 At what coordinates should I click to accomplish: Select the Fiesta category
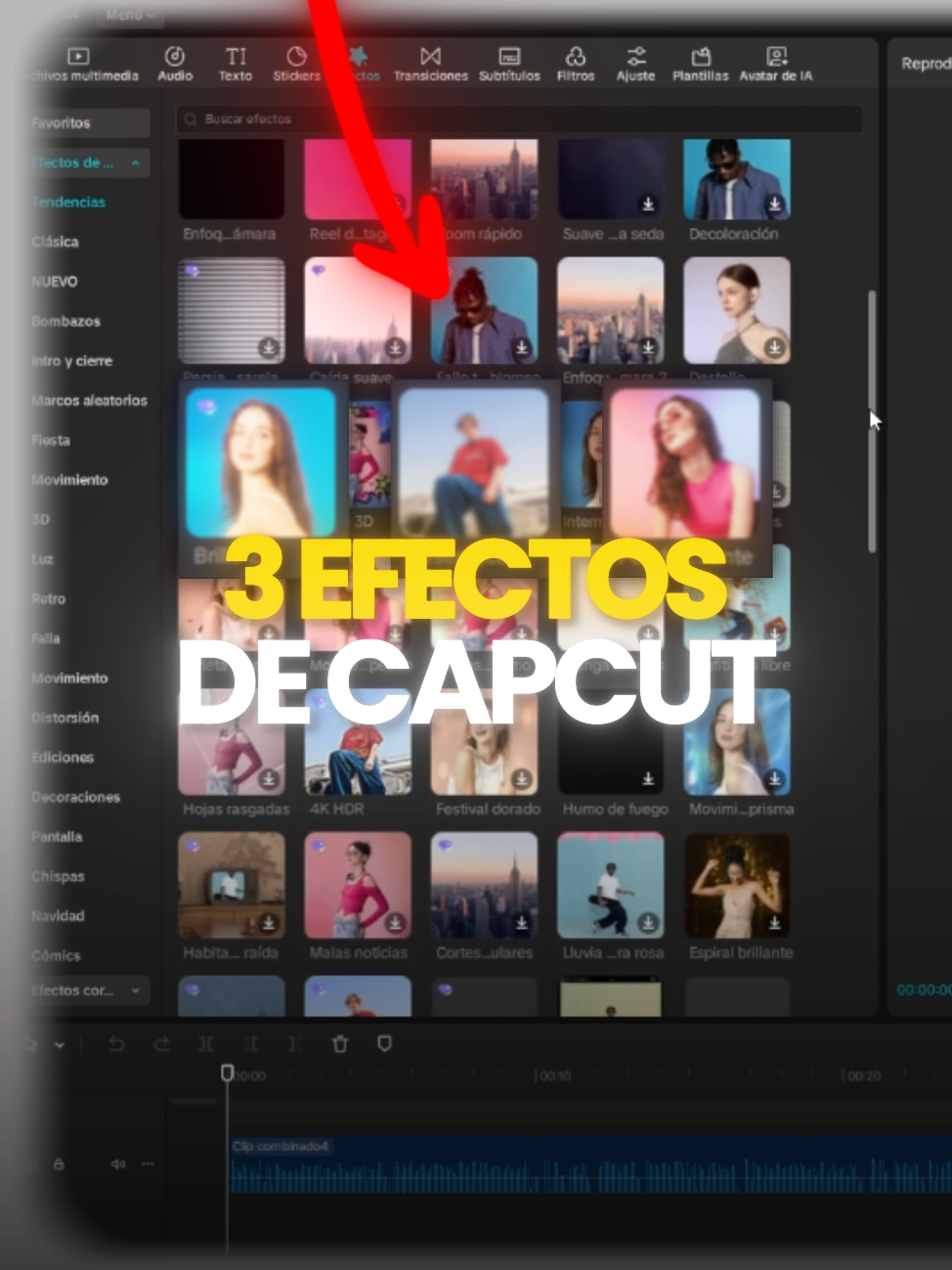pos(50,440)
